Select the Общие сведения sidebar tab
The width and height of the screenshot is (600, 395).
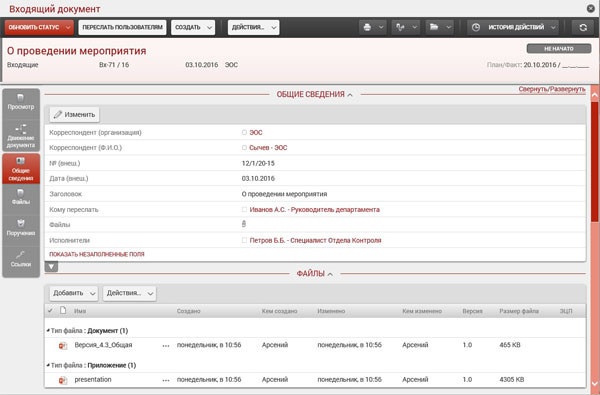click(x=21, y=169)
